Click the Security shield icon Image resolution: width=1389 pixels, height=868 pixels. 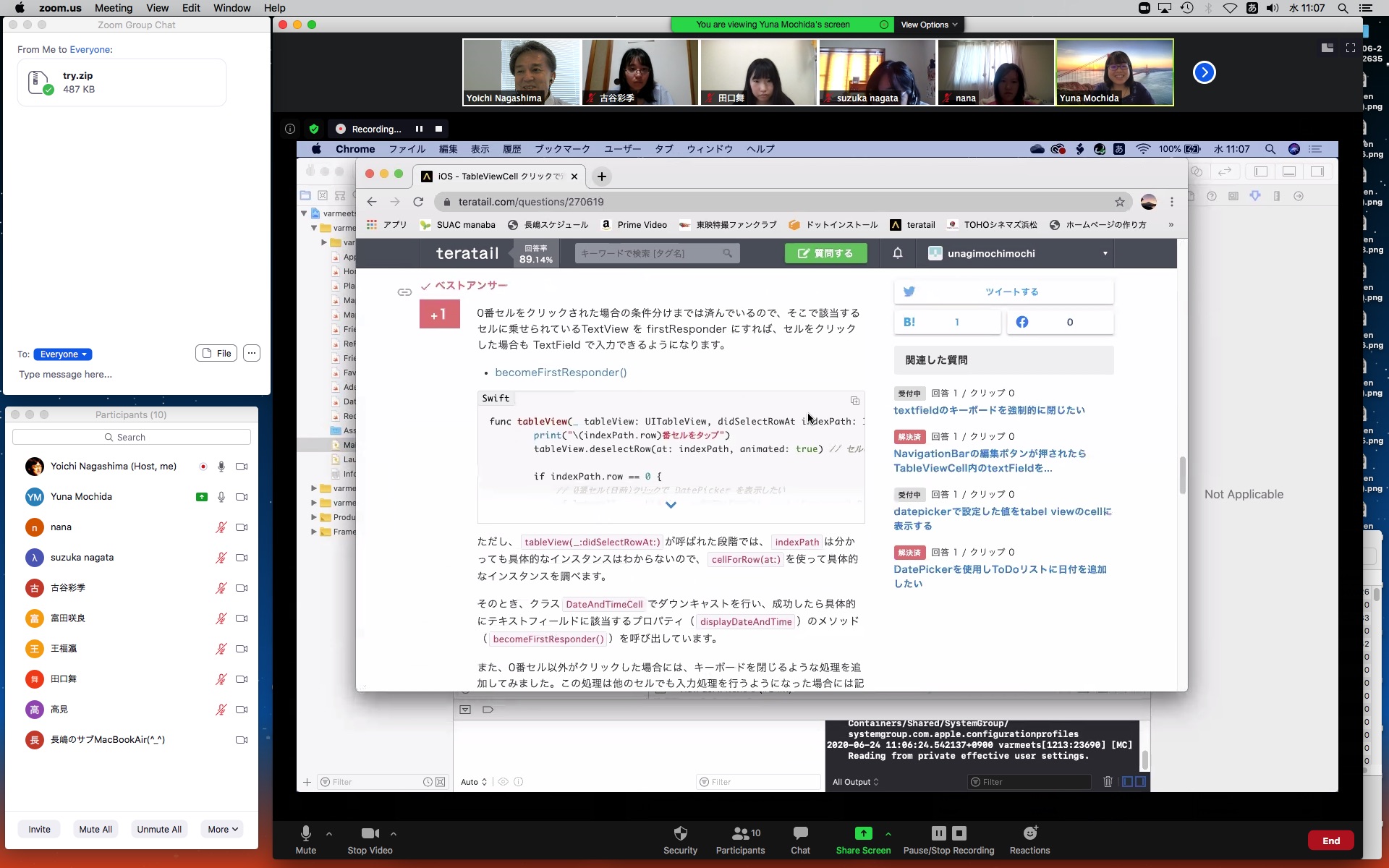[x=680, y=833]
